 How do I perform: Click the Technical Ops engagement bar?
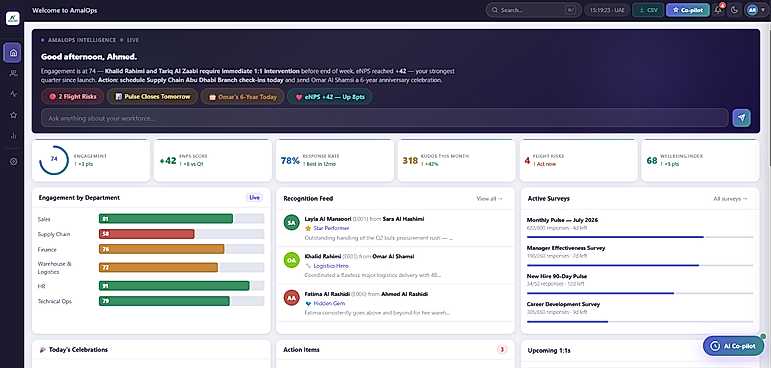(x=164, y=301)
